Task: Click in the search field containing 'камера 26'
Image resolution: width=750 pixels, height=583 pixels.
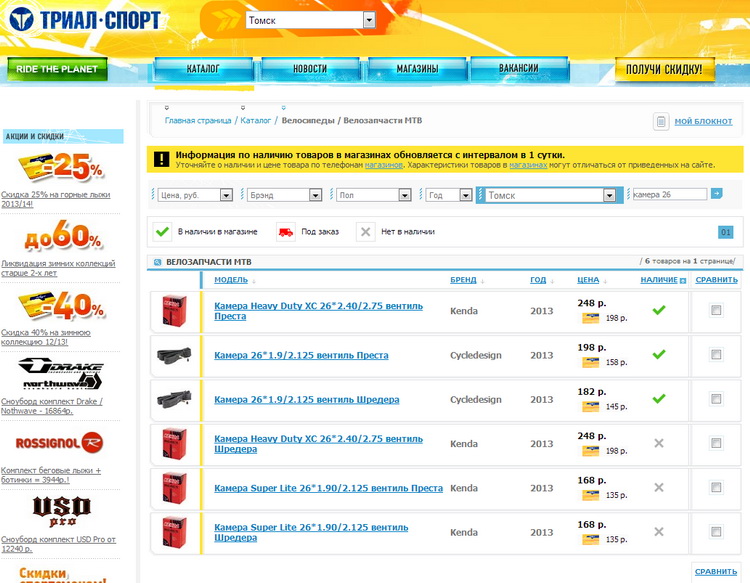Action: pos(669,194)
